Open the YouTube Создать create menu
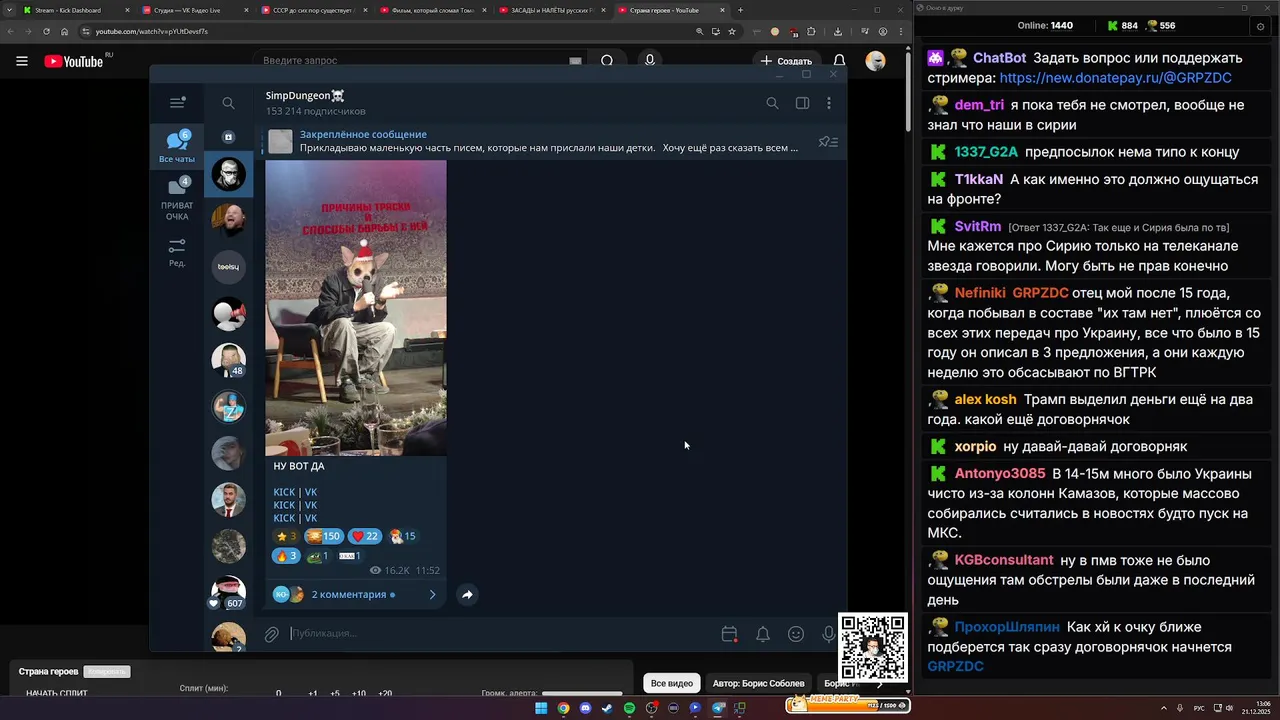This screenshot has width=1280, height=720. coord(786,61)
